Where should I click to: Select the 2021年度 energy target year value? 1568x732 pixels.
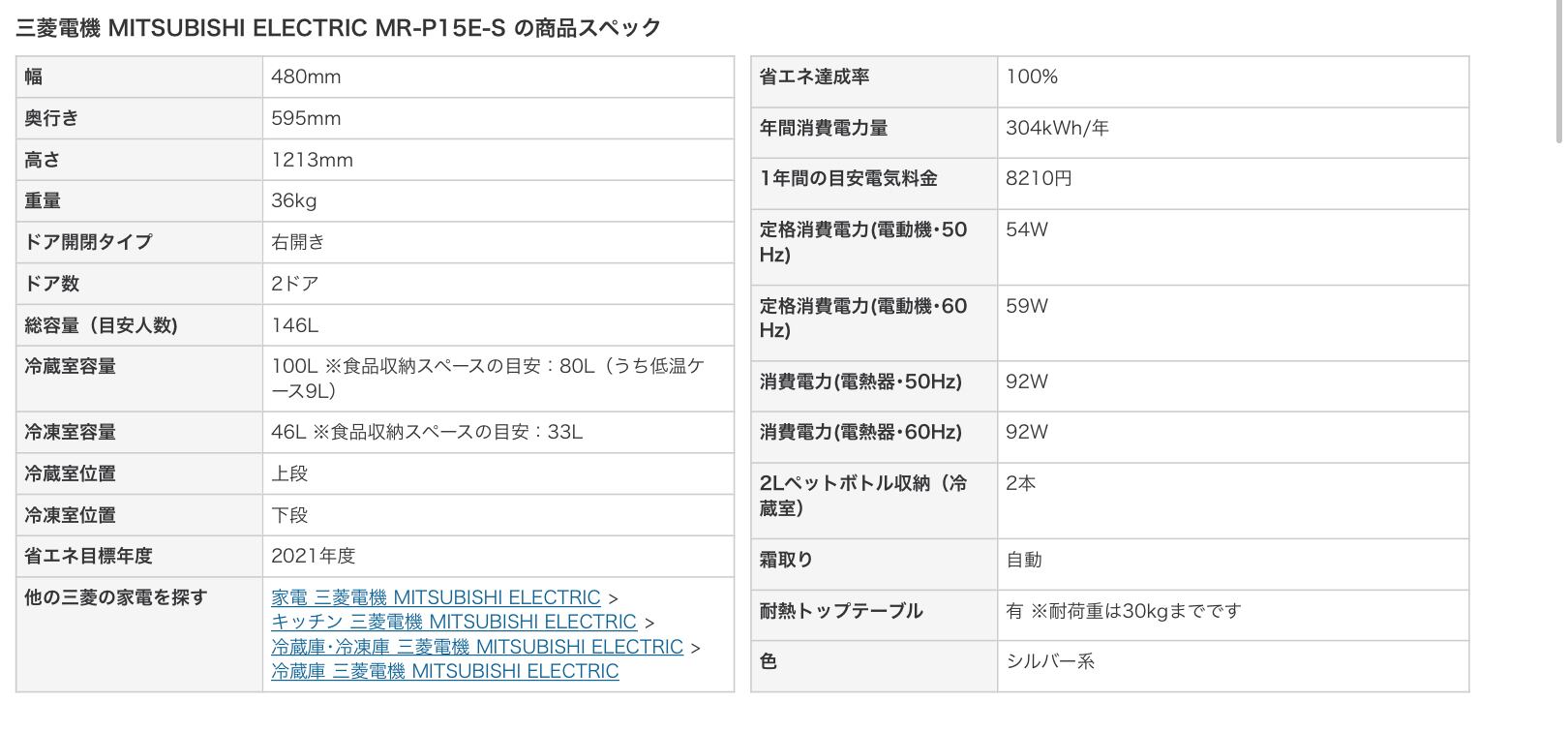314,556
